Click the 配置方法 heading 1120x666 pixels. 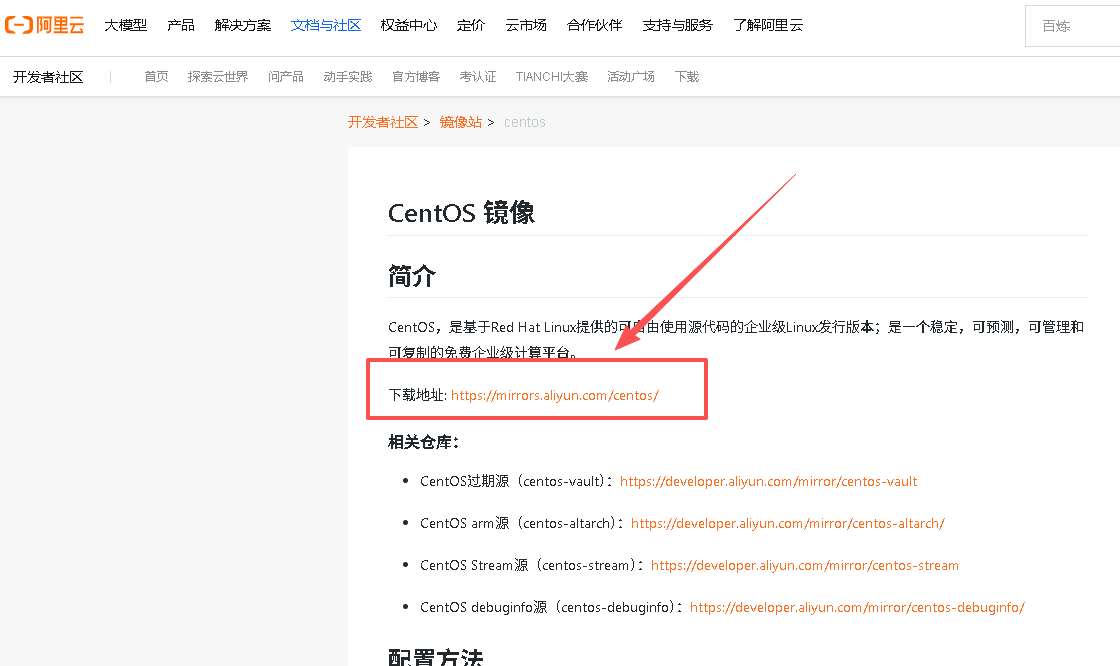(x=435, y=657)
